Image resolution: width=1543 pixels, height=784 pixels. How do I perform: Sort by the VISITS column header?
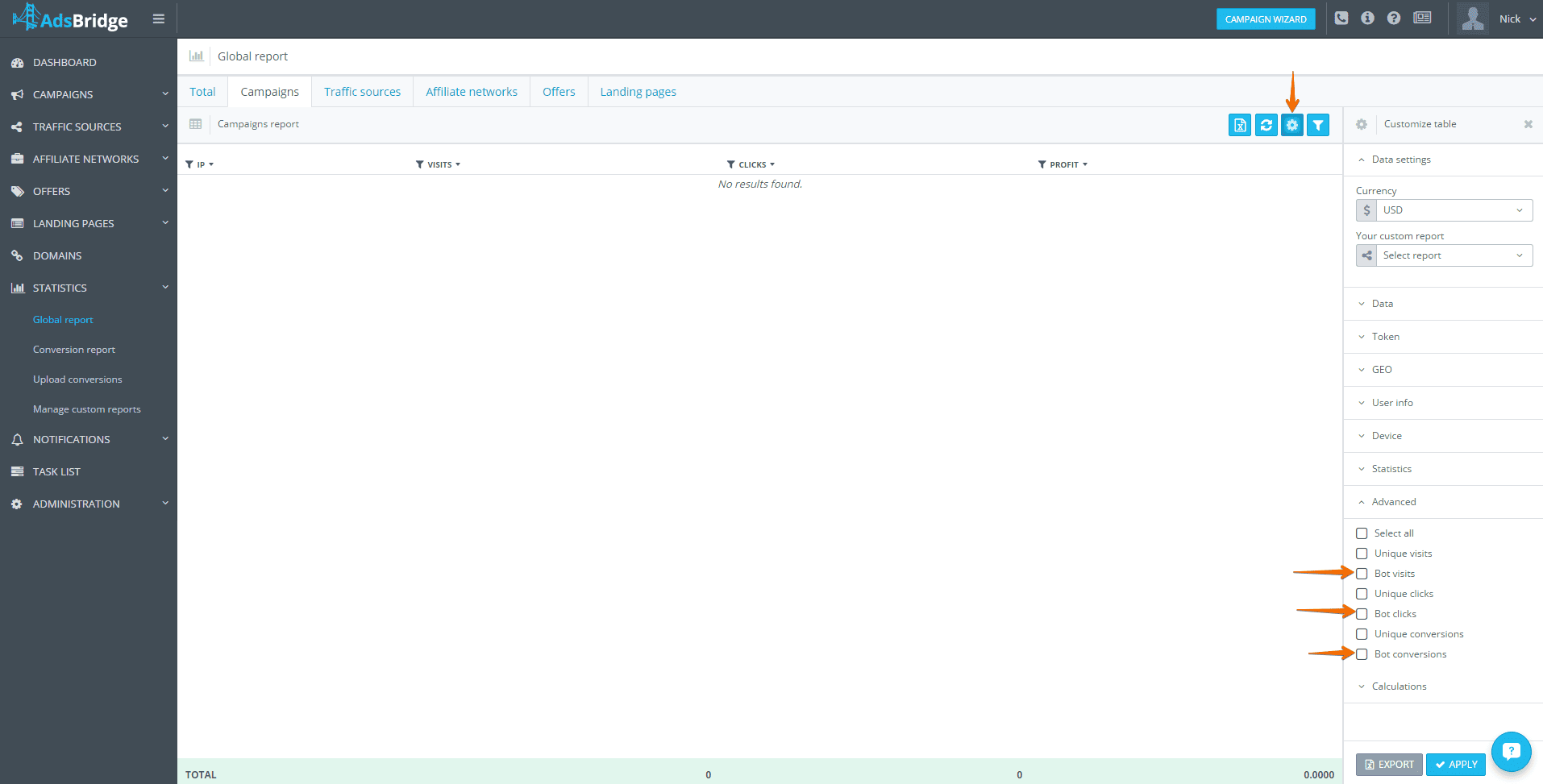coord(439,164)
